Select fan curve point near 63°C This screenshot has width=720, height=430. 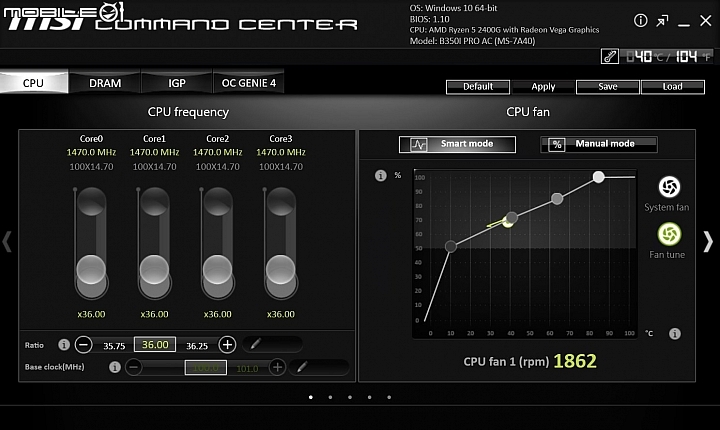[x=557, y=198]
